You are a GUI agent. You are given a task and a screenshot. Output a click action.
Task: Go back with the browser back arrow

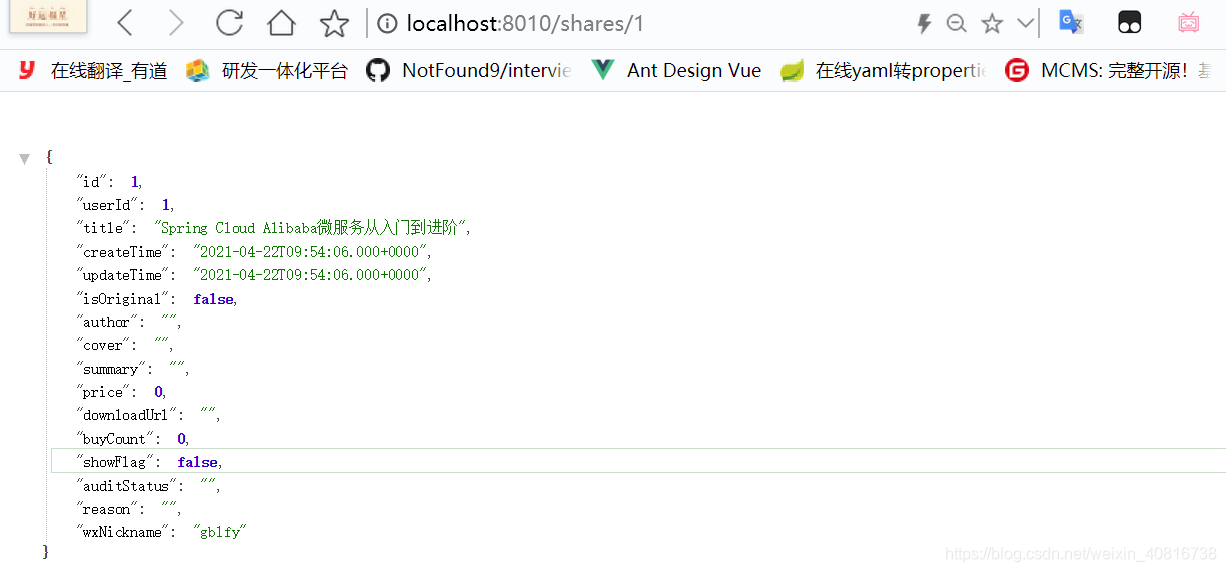[x=125, y=23]
